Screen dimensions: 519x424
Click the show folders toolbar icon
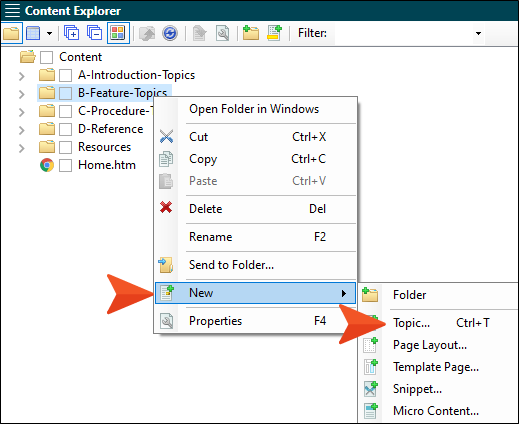pyautogui.click(x=11, y=33)
